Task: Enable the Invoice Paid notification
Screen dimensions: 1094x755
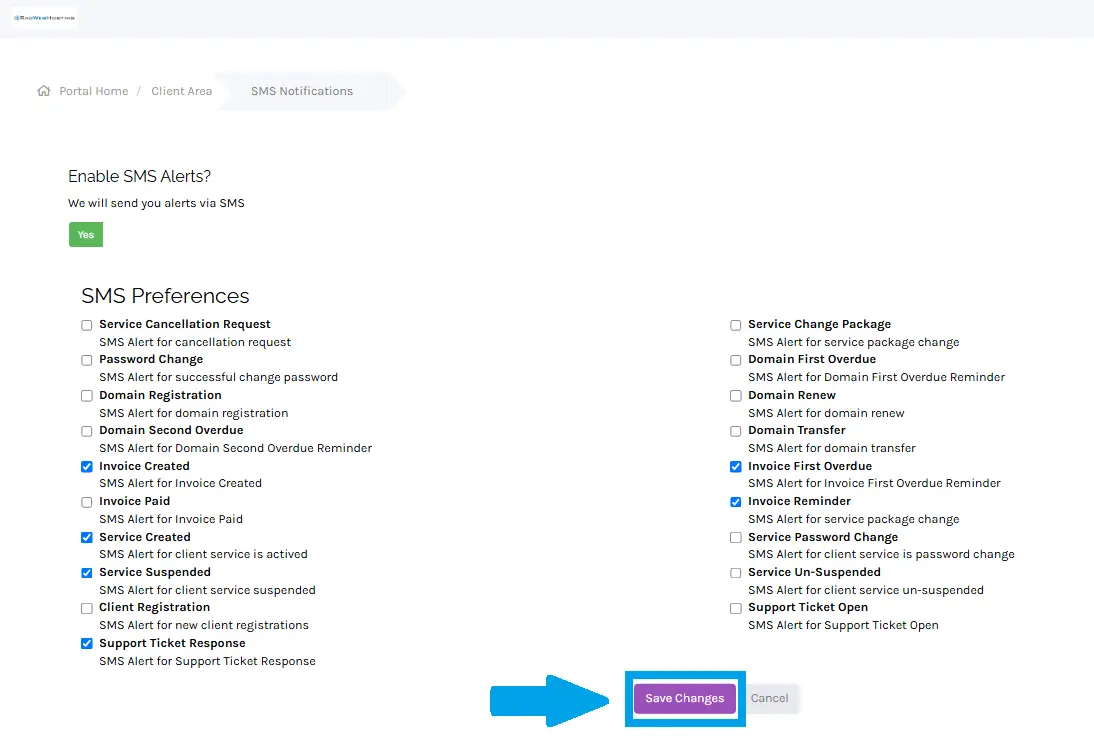Action: [86, 501]
